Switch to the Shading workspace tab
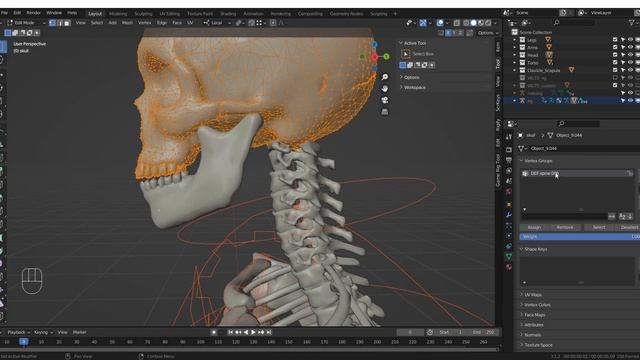Image resolution: width=640 pixels, height=360 pixels. click(x=228, y=14)
